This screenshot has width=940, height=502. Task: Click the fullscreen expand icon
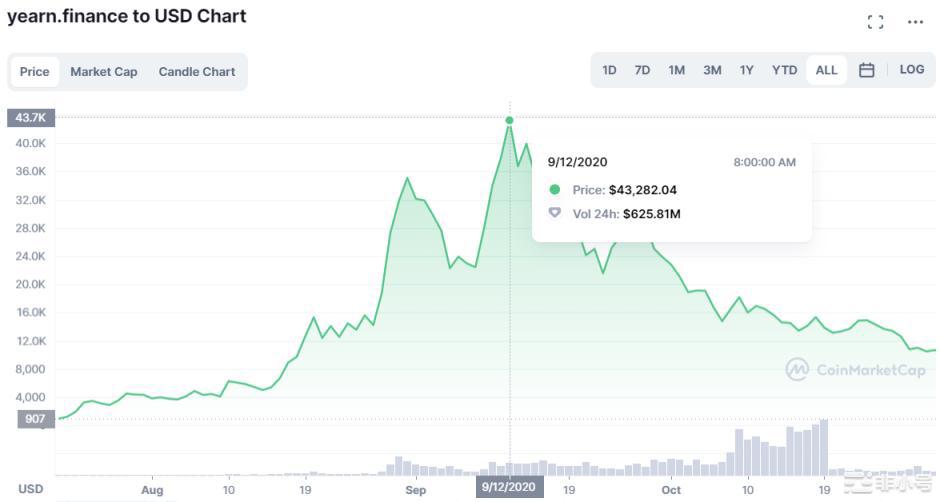(x=875, y=22)
